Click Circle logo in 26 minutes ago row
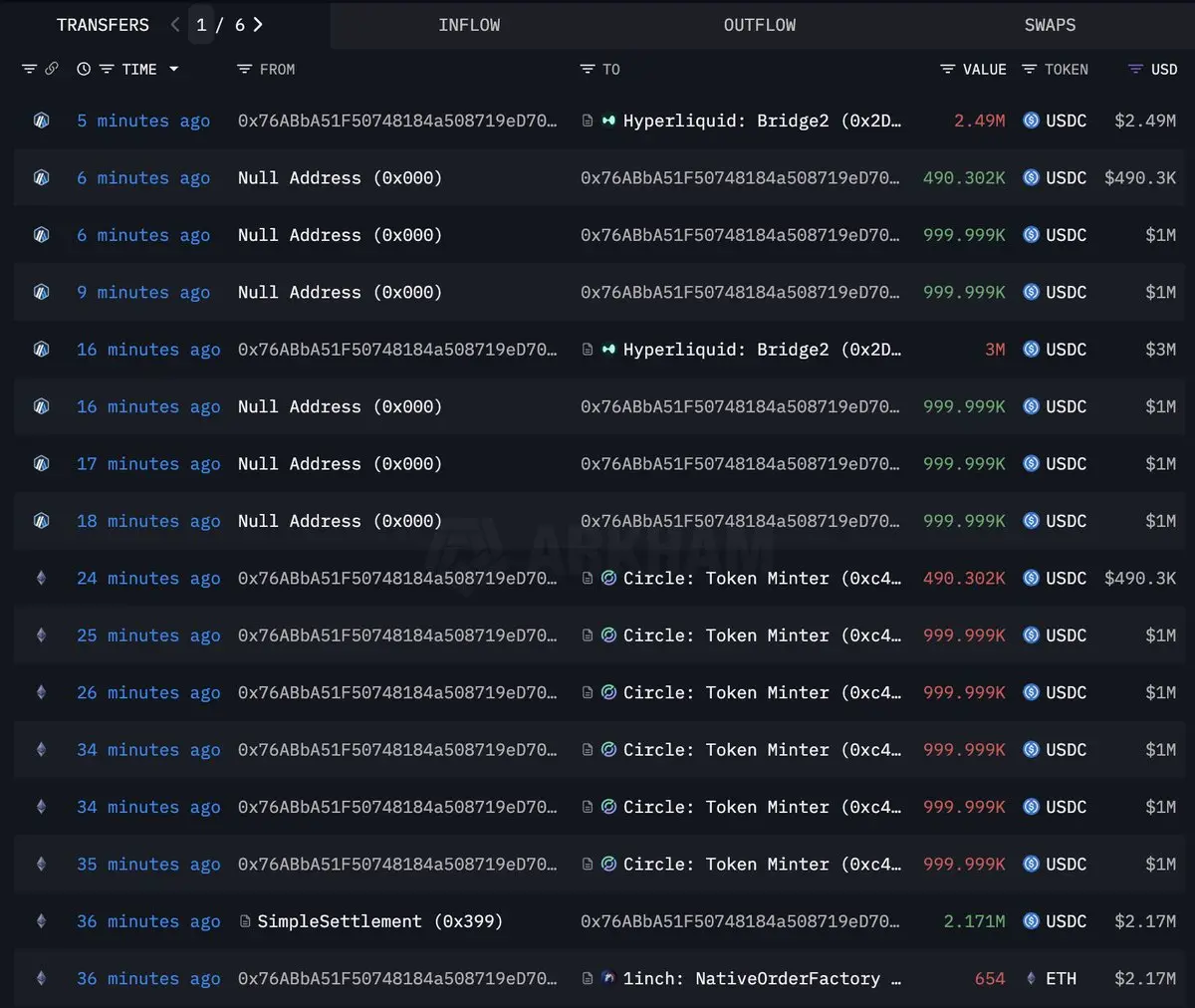This screenshot has width=1195, height=1008. point(608,693)
